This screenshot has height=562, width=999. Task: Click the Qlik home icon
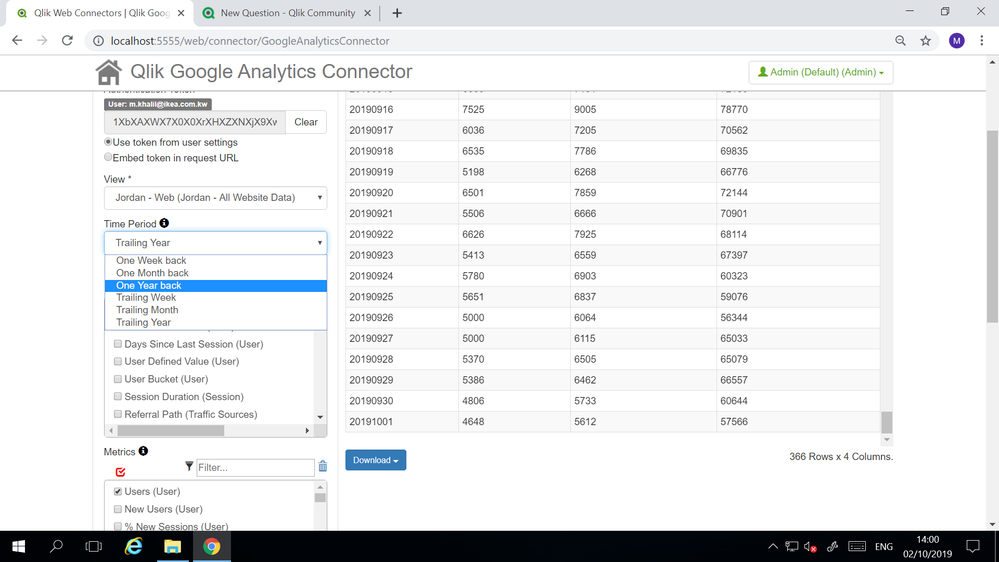108,72
